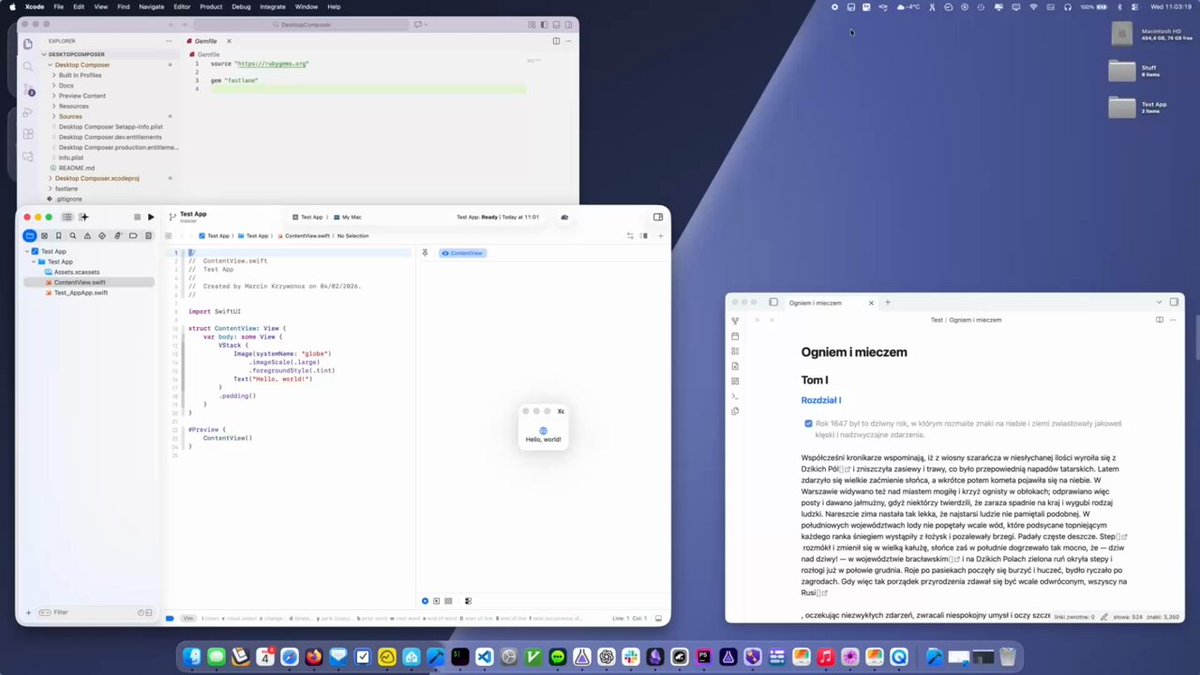Image resolution: width=1200 pixels, height=675 pixels.
Task: Select Test_AppApp.swift in Xcode navigator
Action: (80, 293)
